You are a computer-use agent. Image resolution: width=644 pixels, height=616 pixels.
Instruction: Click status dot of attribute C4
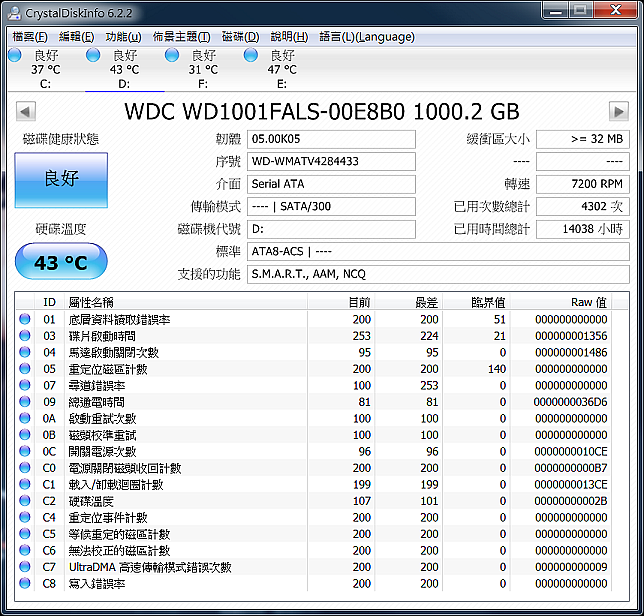[x=25, y=517]
